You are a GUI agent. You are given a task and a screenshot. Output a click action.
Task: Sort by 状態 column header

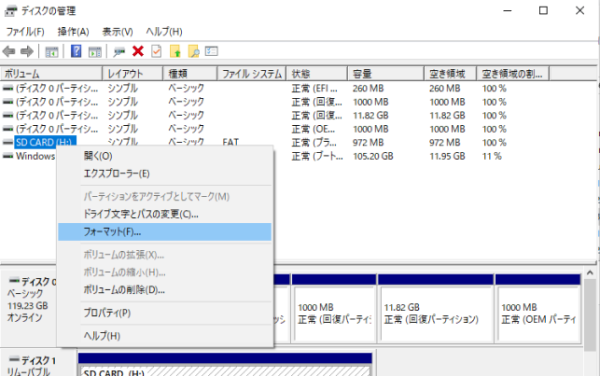click(317, 73)
